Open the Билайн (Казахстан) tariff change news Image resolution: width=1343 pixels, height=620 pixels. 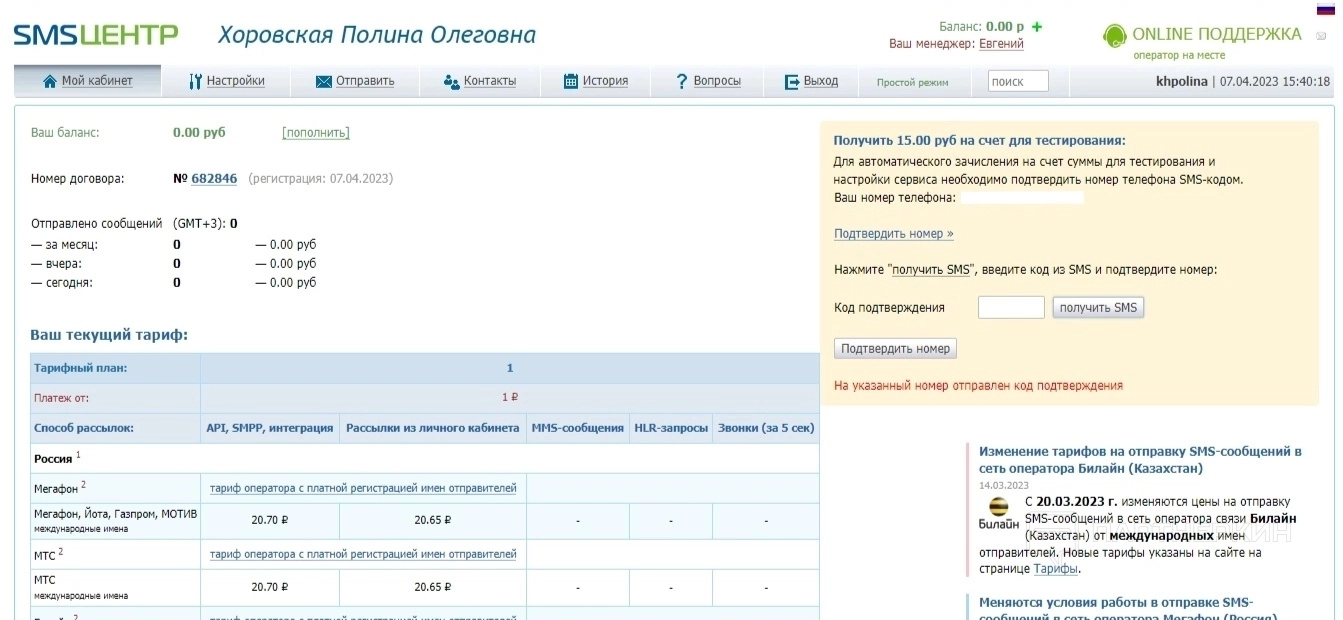click(x=1140, y=460)
